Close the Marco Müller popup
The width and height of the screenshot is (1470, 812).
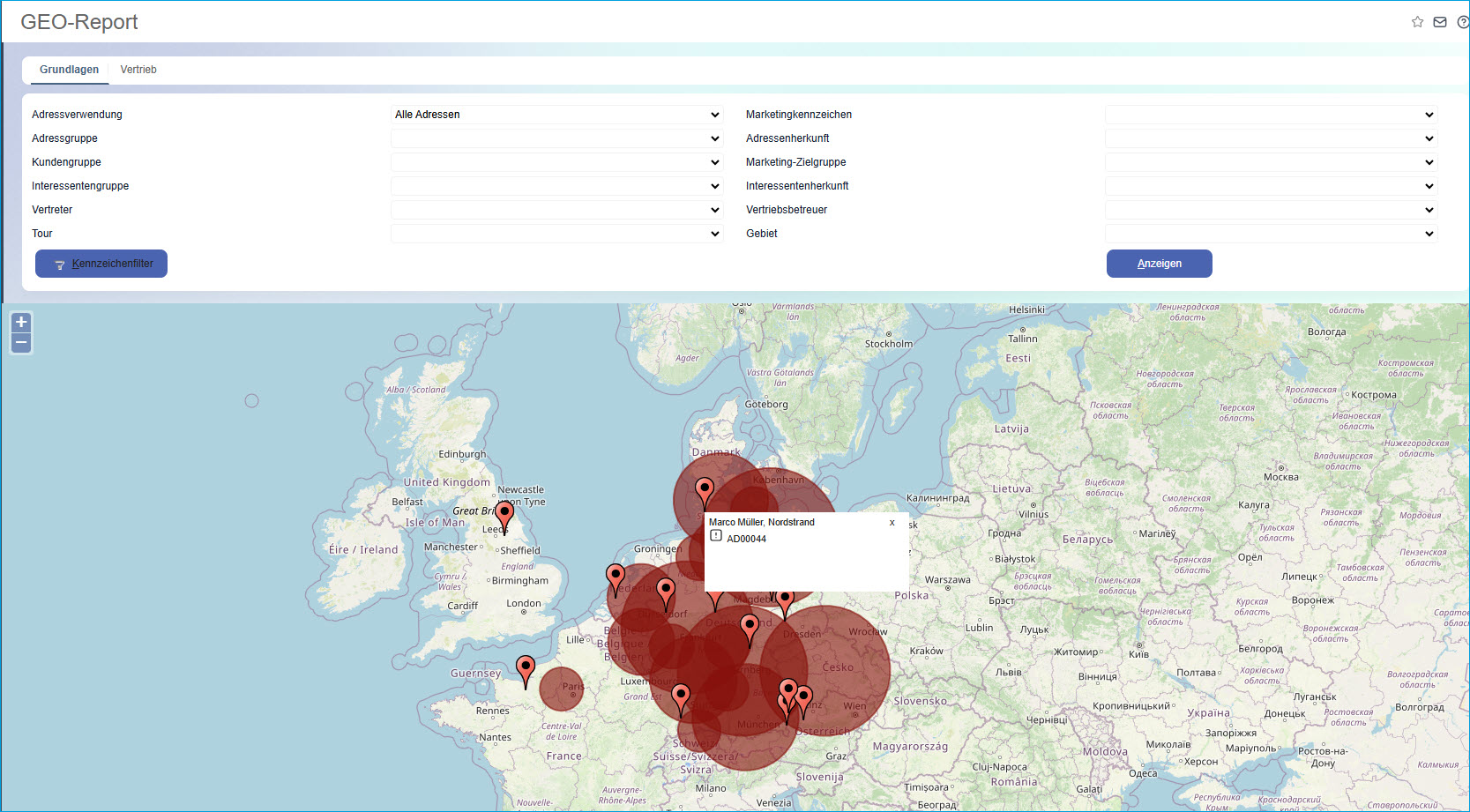[892, 523]
